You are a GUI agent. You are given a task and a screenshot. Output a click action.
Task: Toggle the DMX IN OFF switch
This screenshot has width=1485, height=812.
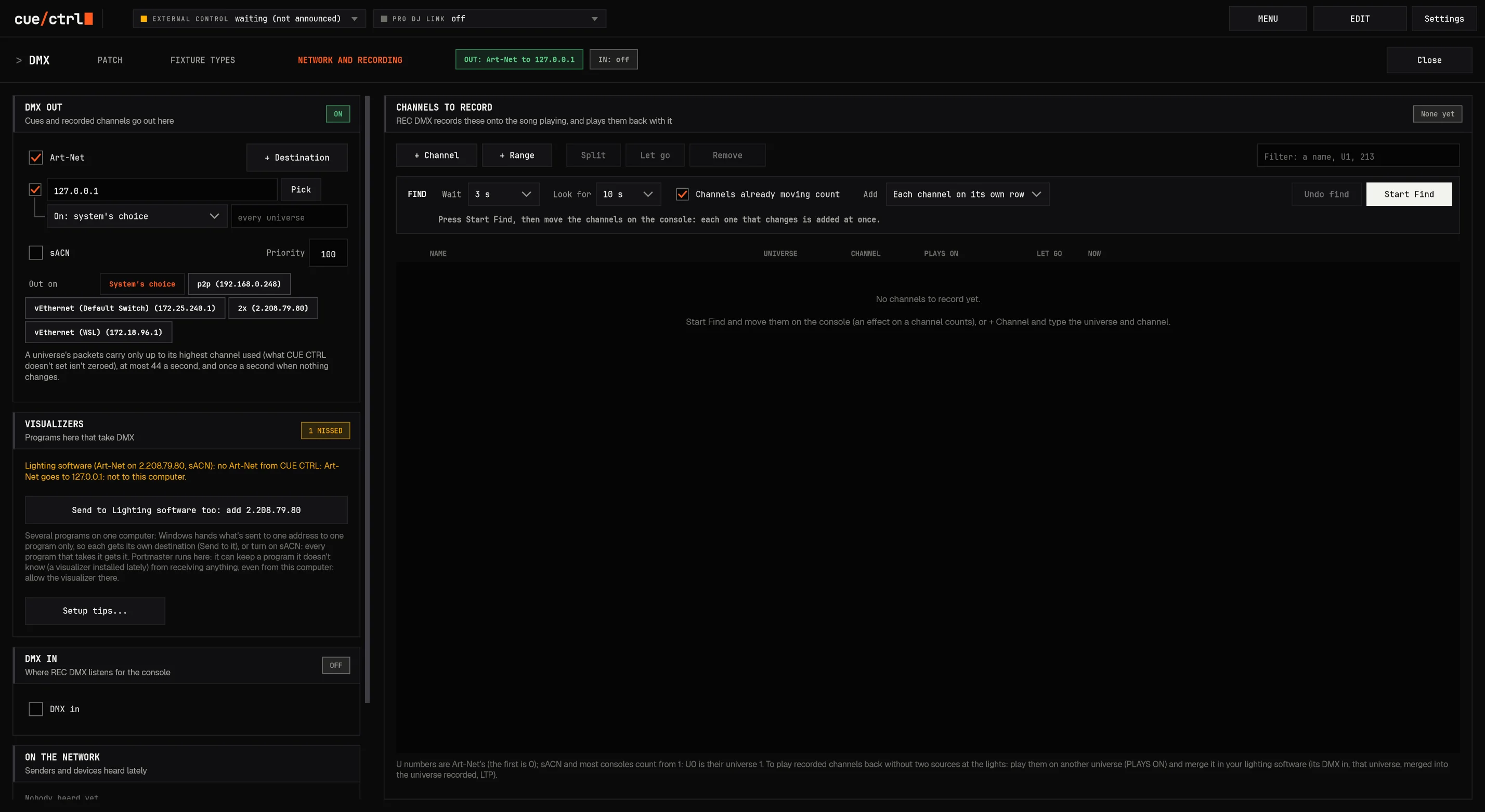335,665
